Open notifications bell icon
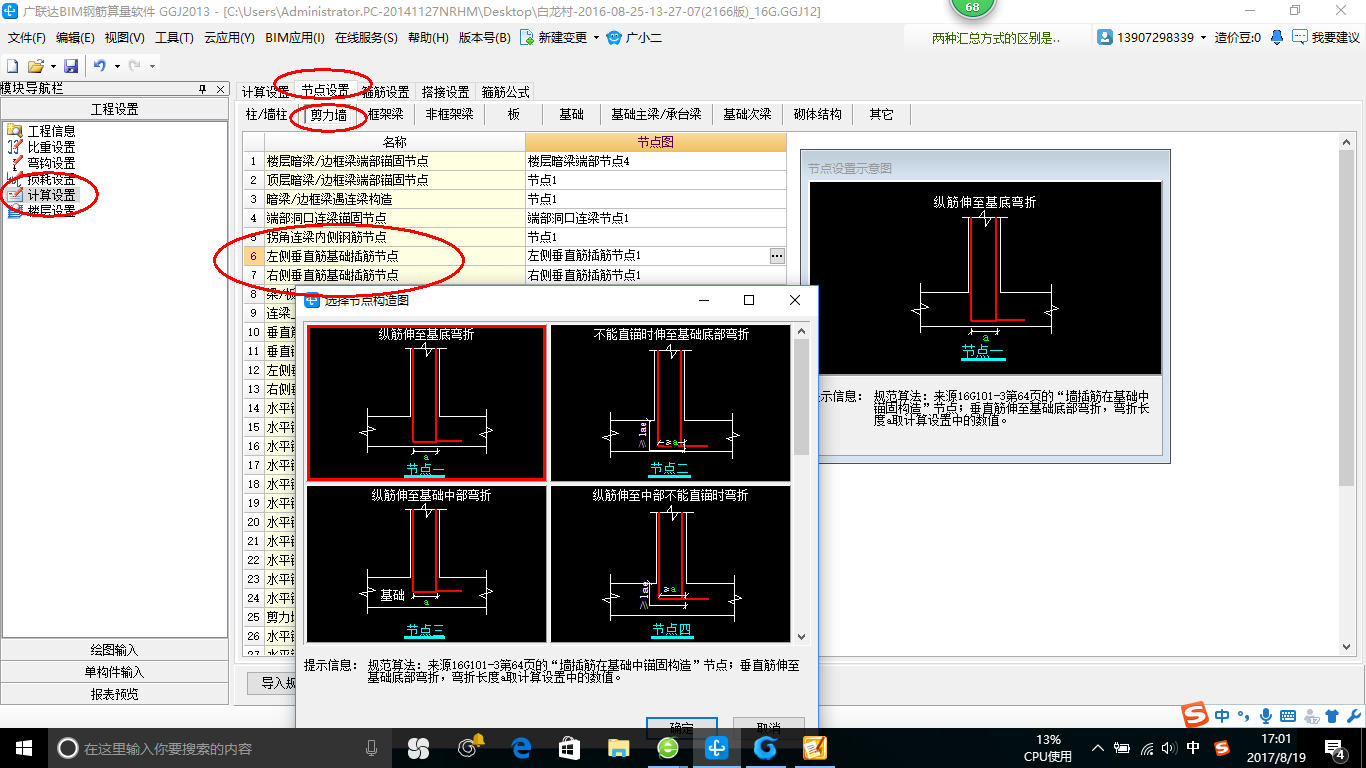This screenshot has height=768, width=1366. click(1277, 37)
